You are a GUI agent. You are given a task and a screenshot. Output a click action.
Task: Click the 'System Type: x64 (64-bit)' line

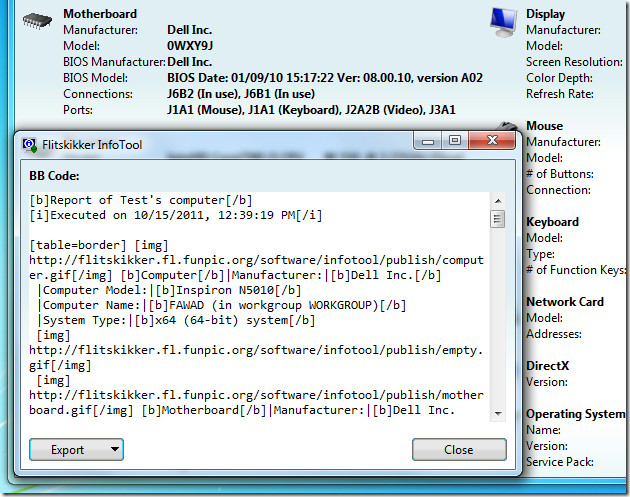coord(176,320)
